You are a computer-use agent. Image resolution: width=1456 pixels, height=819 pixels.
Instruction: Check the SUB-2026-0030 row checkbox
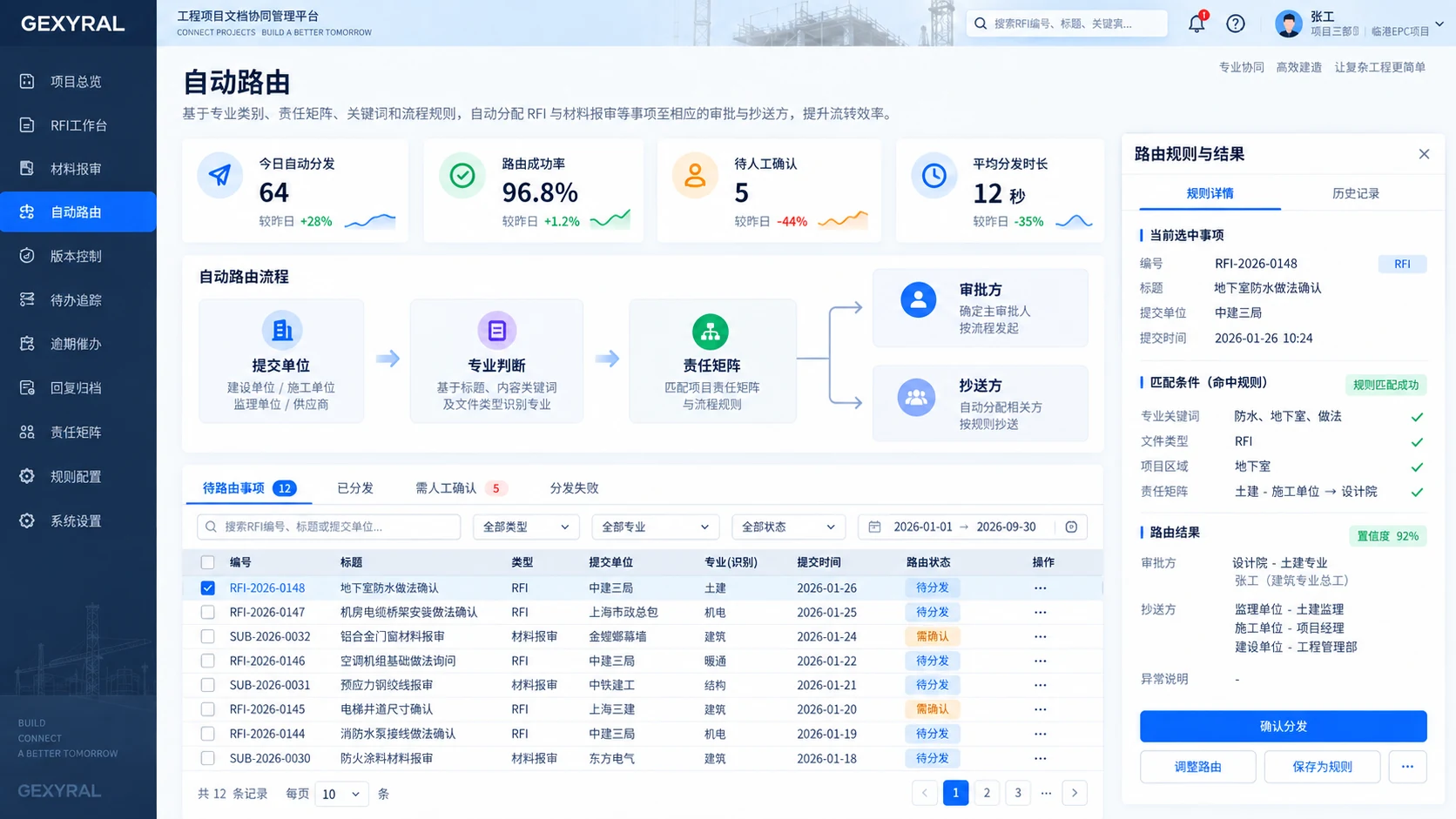pos(207,758)
